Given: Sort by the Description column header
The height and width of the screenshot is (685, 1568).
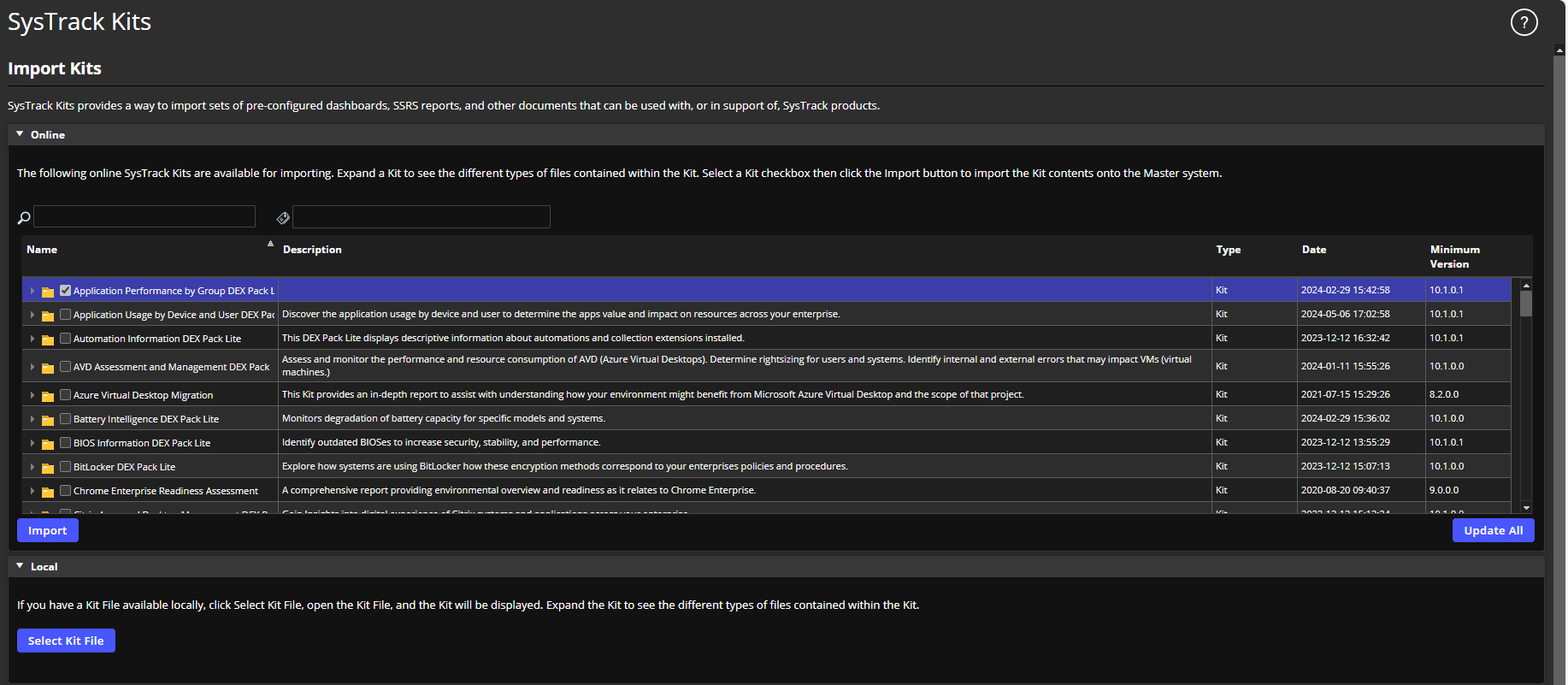Looking at the screenshot, I should 312,250.
